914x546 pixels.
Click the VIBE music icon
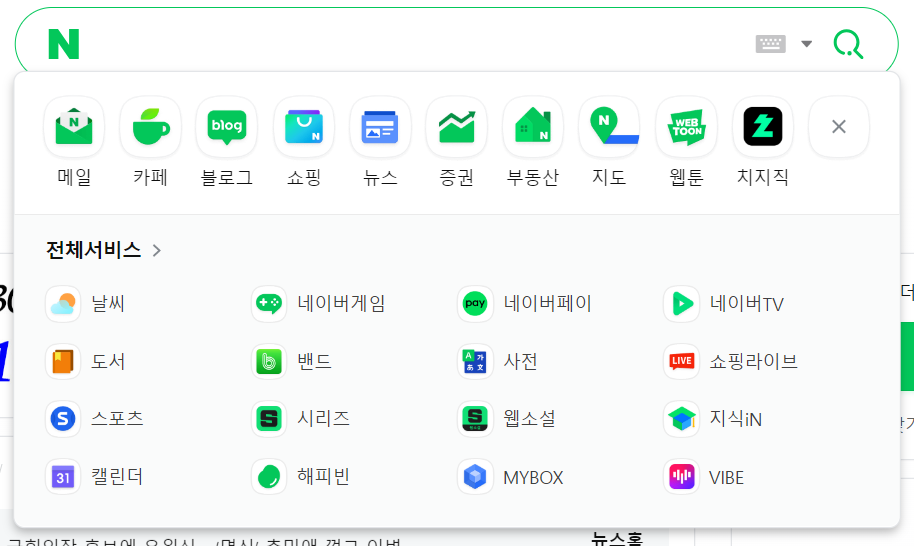tap(681, 477)
